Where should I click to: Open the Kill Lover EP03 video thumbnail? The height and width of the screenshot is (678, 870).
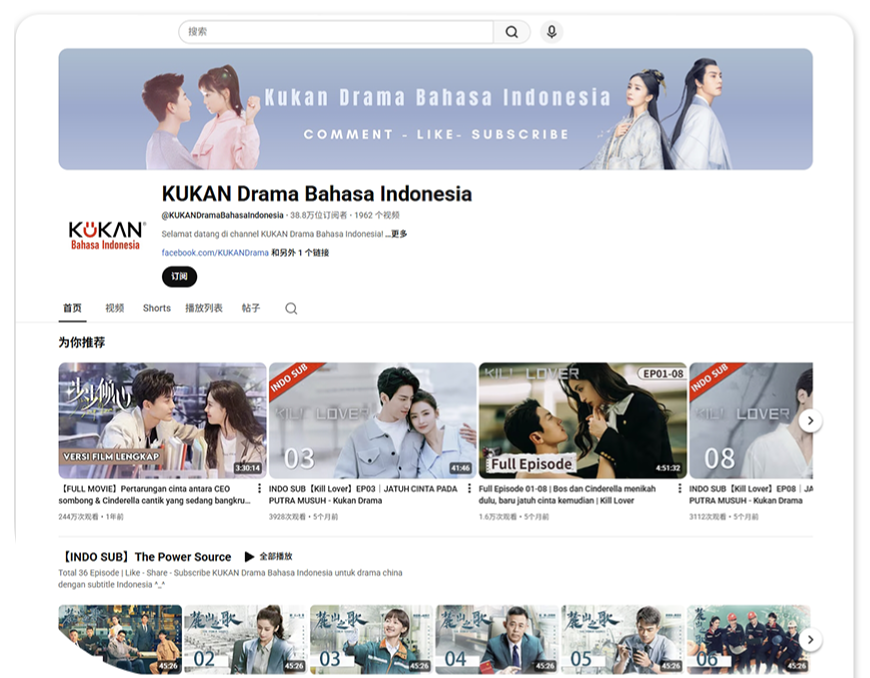372,420
